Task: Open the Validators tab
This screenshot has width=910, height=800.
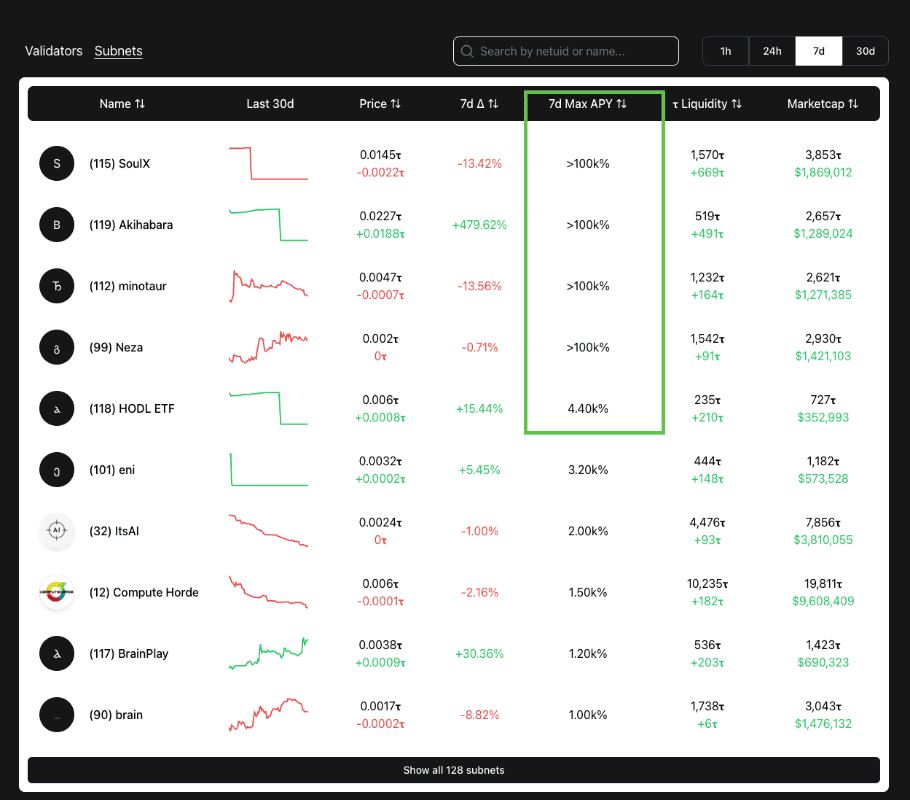Action: coord(54,51)
